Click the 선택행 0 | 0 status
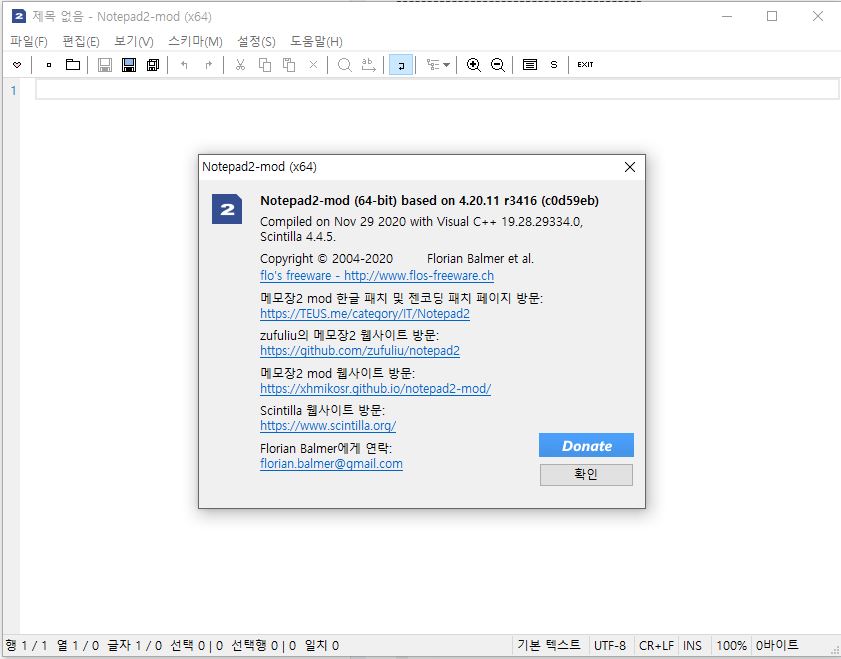The width and height of the screenshot is (841, 659). point(263,646)
